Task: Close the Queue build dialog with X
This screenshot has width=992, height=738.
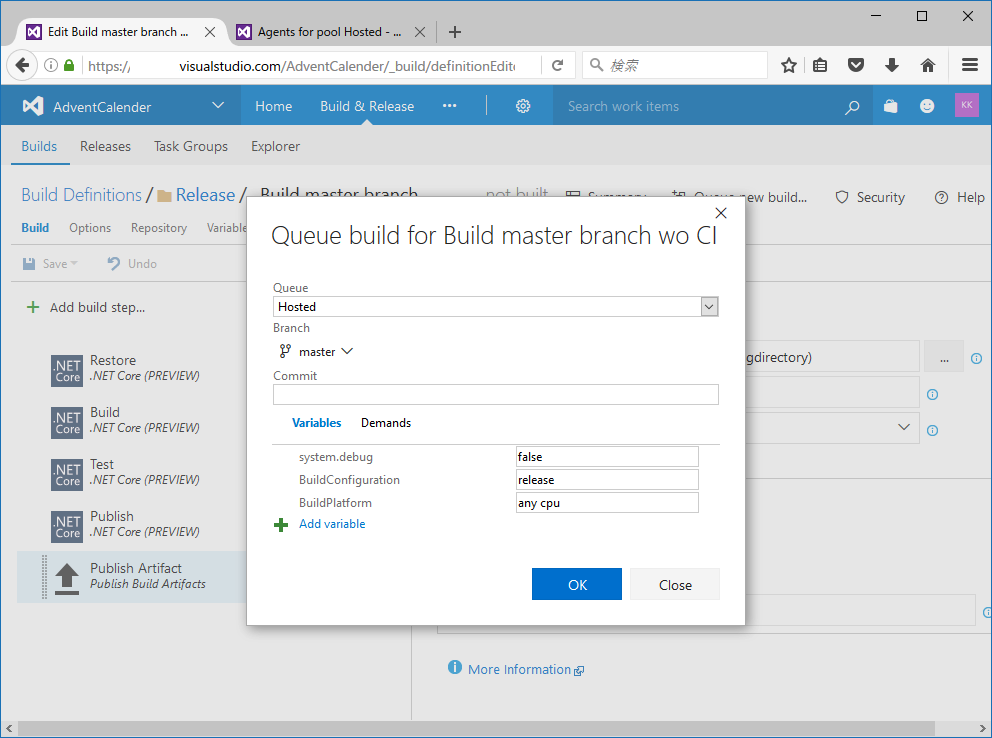Action: (x=721, y=213)
